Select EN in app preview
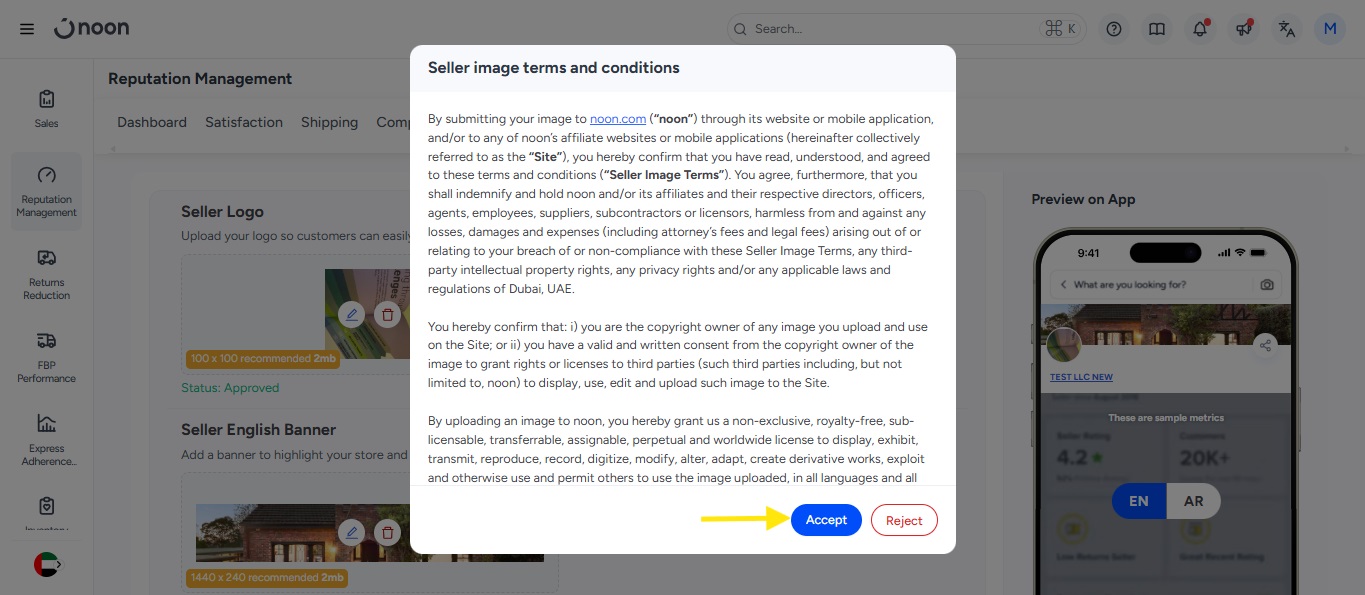The width and height of the screenshot is (1365, 595). pos(1139,501)
